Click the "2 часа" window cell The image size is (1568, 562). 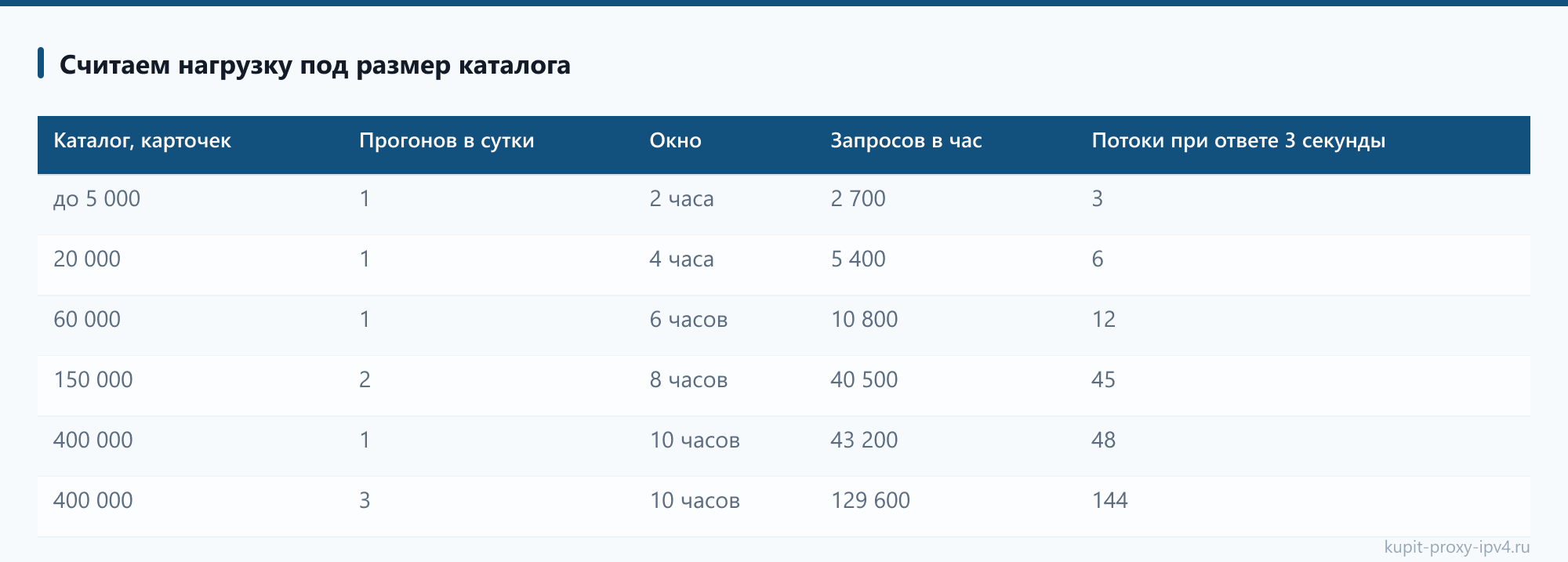click(x=681, y=199)
